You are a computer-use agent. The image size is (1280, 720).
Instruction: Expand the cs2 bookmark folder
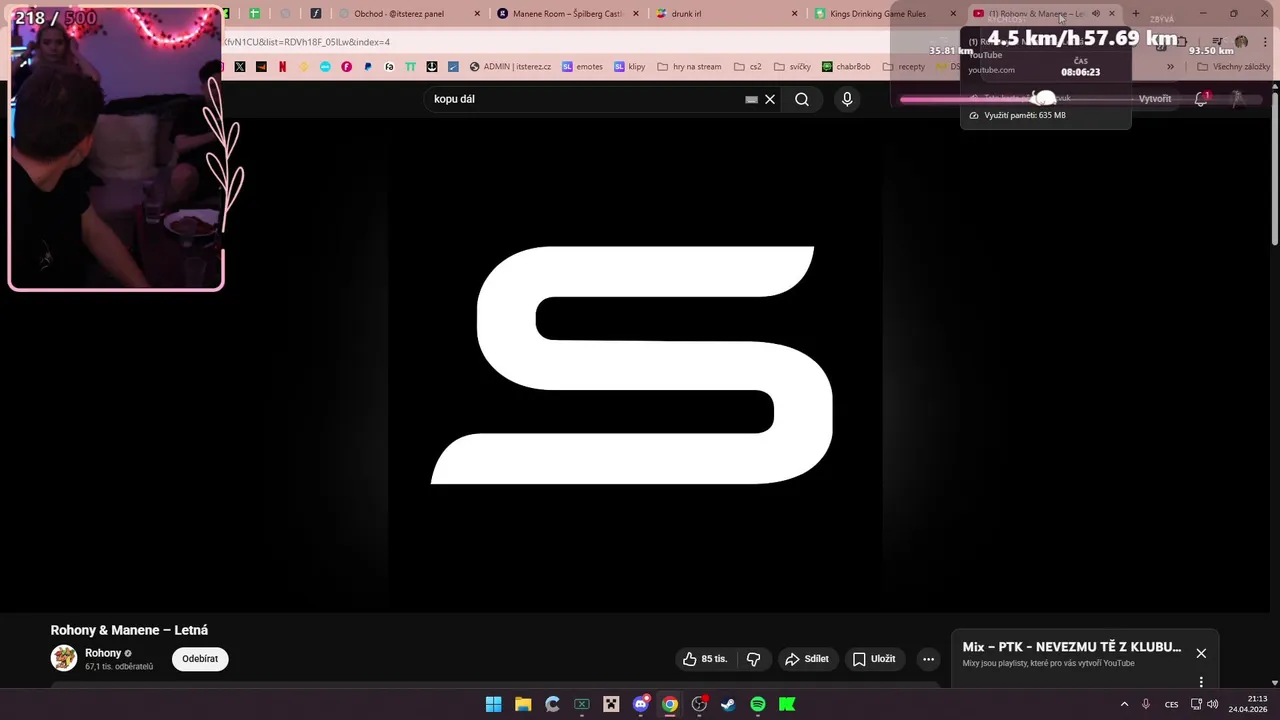(x=748, y=67)
